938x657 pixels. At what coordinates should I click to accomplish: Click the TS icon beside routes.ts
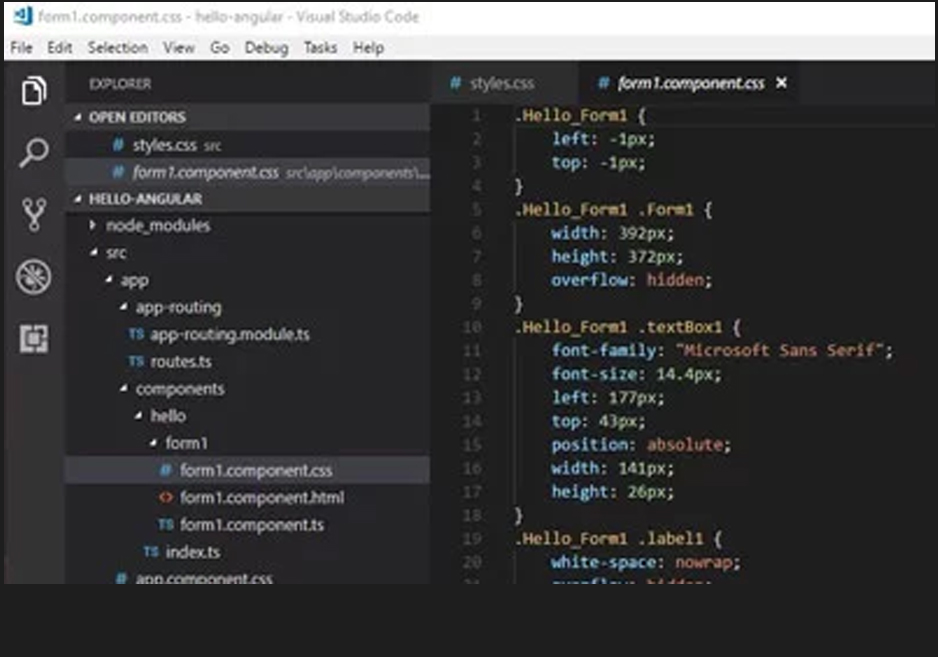[136, 361]
